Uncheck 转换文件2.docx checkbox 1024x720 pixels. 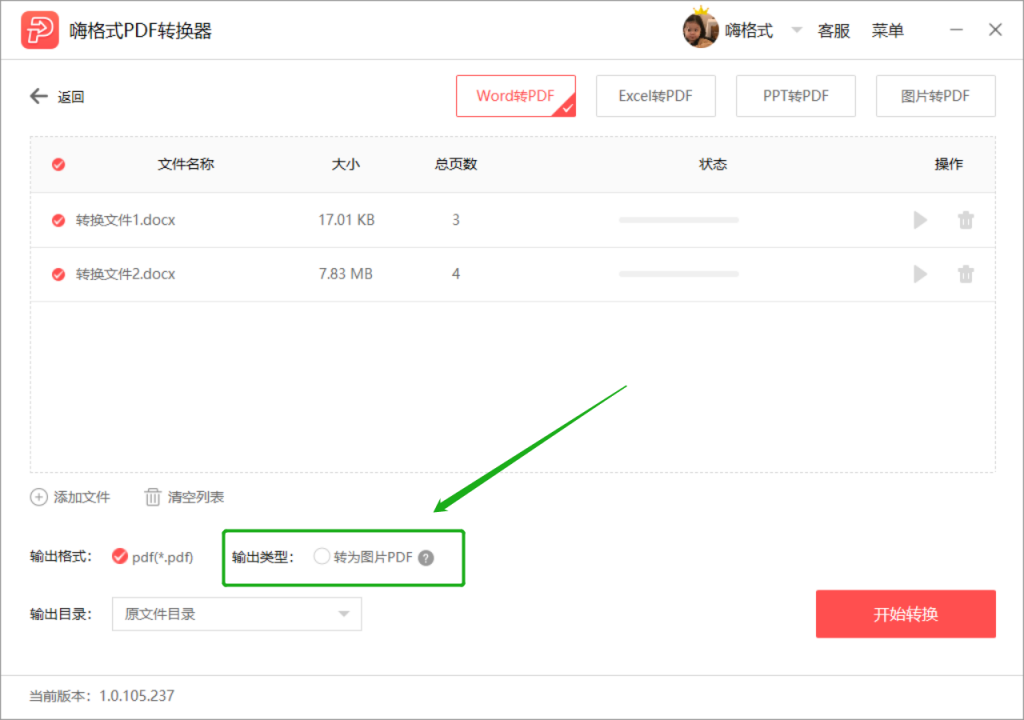(58, 274)
